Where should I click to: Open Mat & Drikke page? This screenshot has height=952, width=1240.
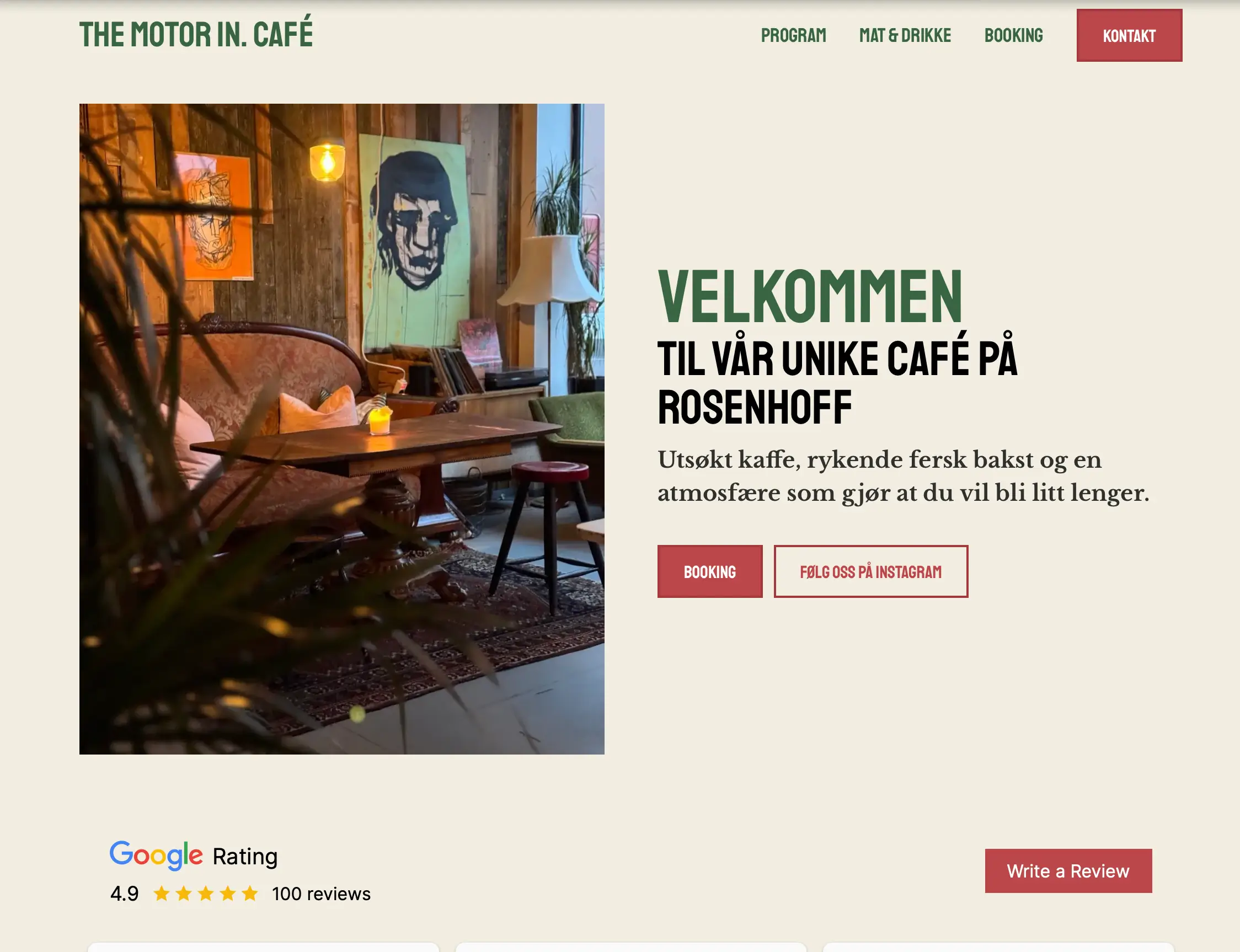coord(905,35)
